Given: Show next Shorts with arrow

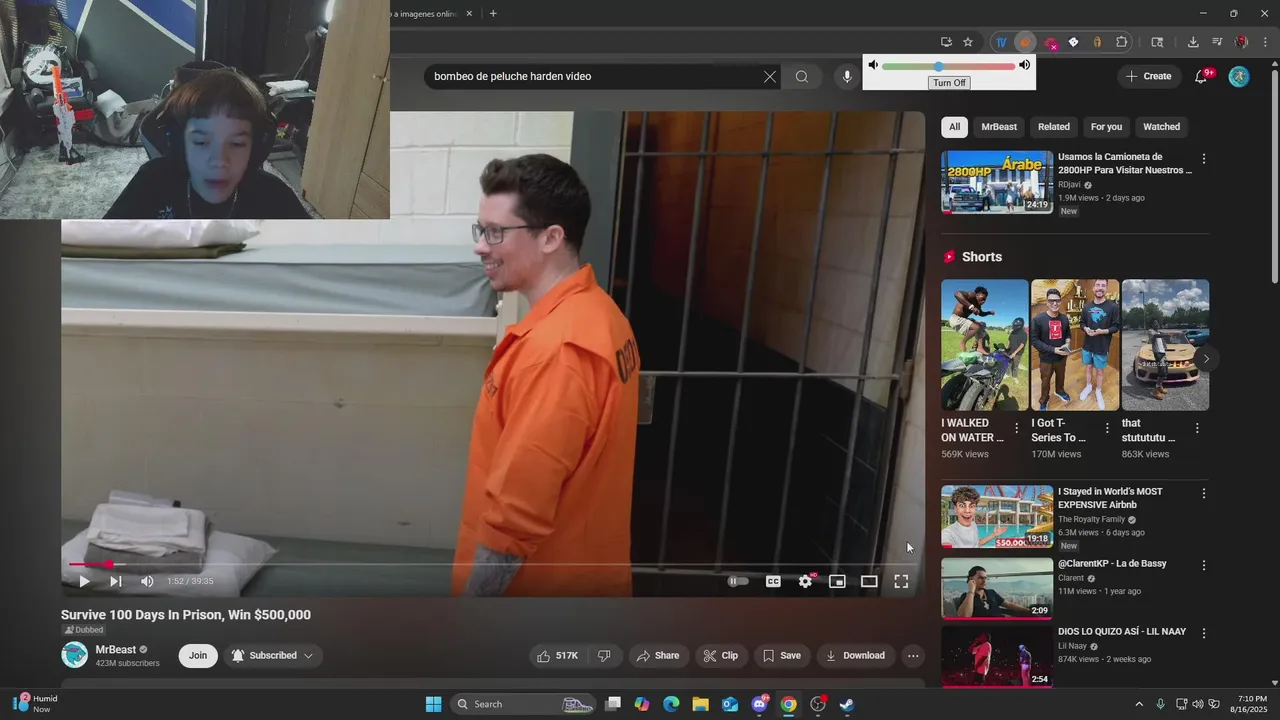Looking at the screenshot, I should point(1206,359).
